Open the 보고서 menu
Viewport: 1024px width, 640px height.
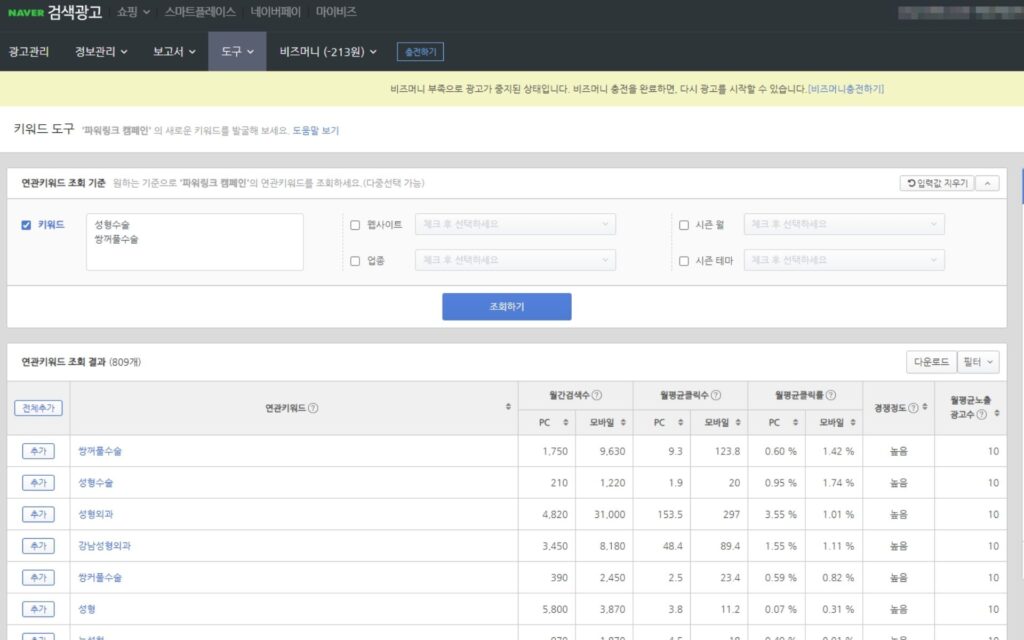(174, 51)
